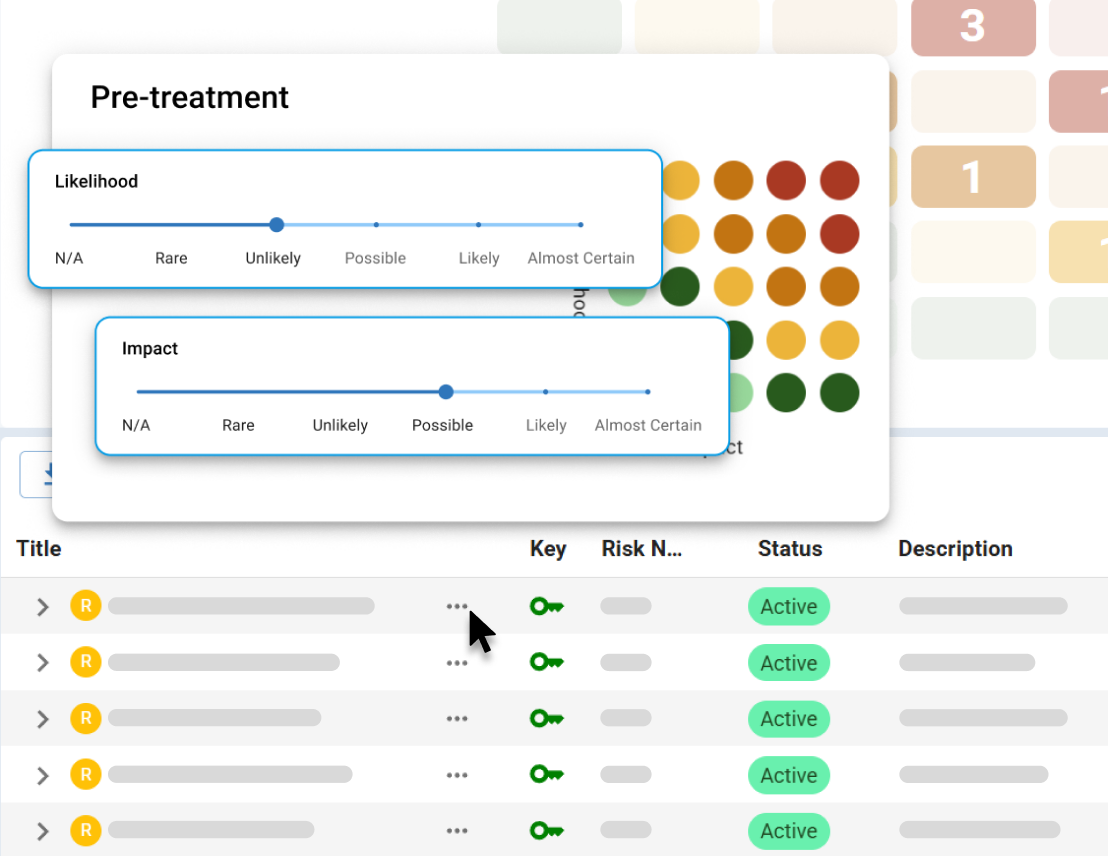This screenshot has width=1108, height=856.
Task: Click the Impact slider handle at Possible
Action: coord(445,392)
